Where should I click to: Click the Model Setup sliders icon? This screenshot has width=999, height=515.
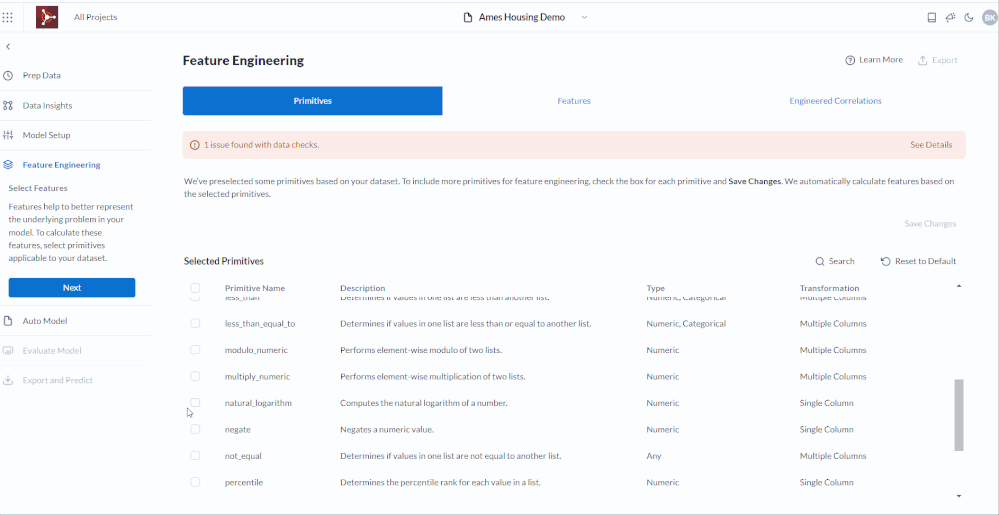pos(8,135)
